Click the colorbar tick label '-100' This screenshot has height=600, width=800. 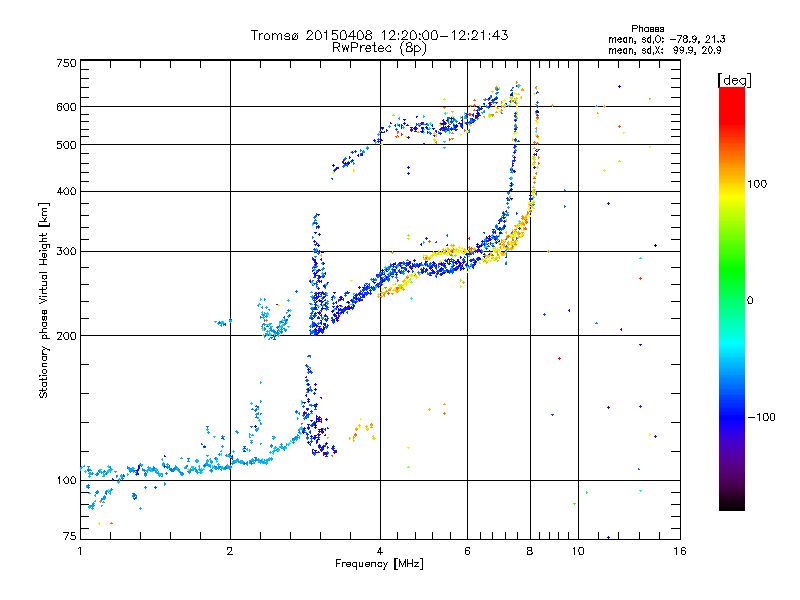pyautogui.click(x=762, y=417)
